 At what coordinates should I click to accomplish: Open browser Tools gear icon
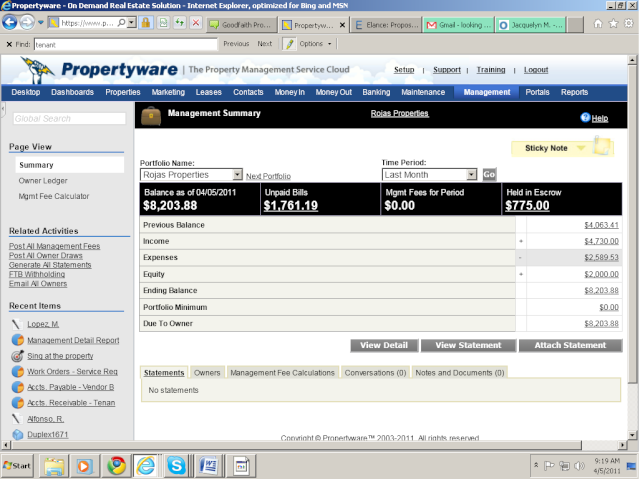[x=629, y=24]
